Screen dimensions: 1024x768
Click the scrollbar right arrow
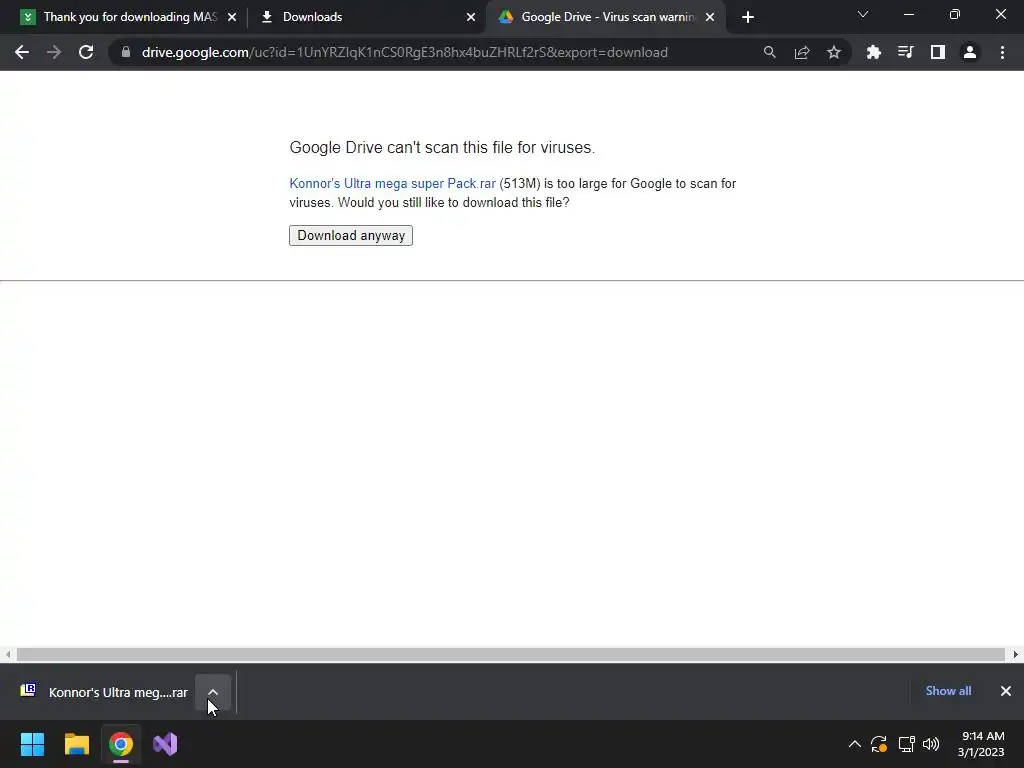point(1016,654)
